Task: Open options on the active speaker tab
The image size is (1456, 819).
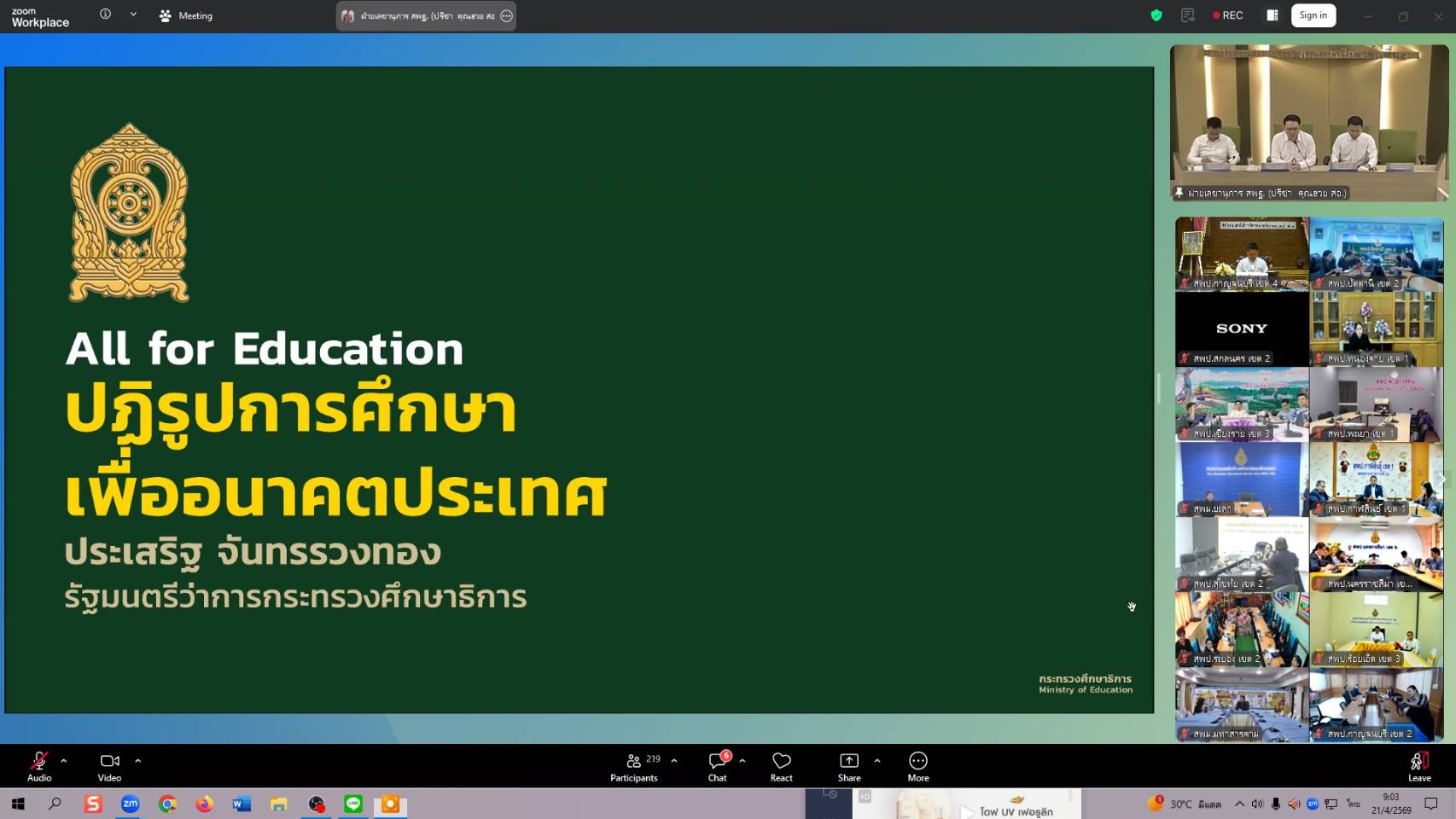Action: [x=507, y=16]
